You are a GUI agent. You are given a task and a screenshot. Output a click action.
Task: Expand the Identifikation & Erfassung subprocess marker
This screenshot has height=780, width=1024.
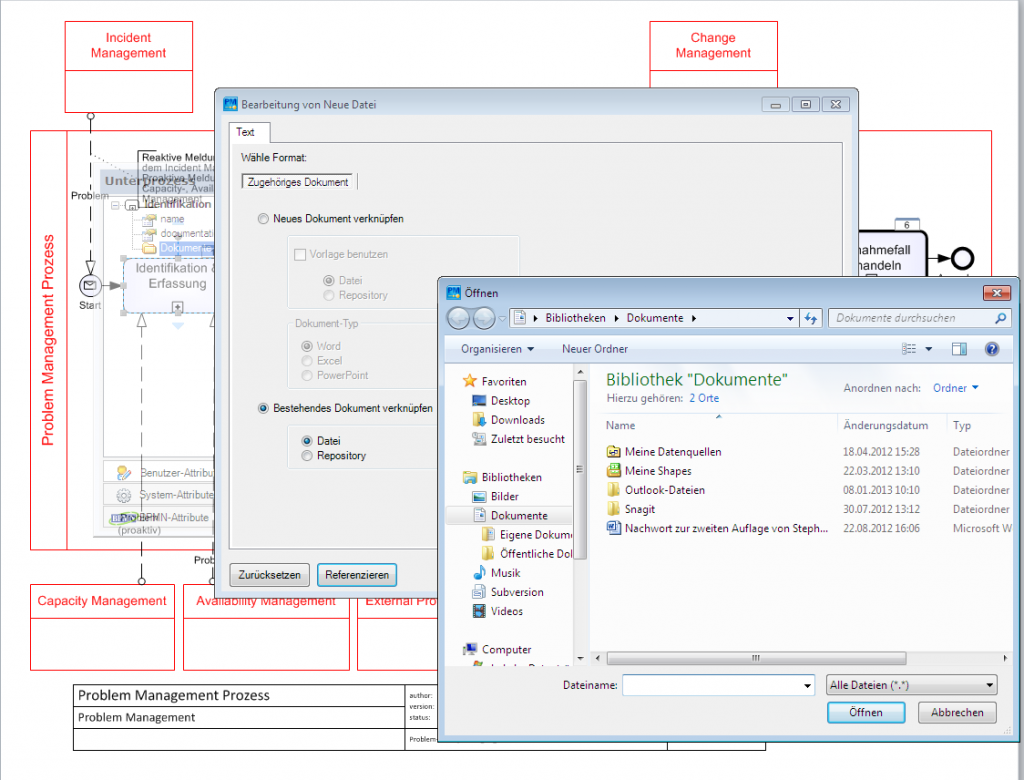[x=177, y=306]
